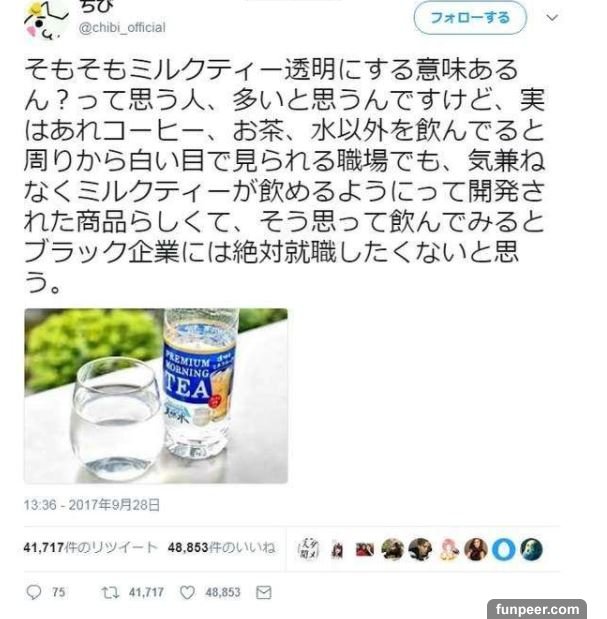The height and width of the screenshot is (619, 607).
Task: Click the retweet arrows icon
Action: tap(110, 592)
